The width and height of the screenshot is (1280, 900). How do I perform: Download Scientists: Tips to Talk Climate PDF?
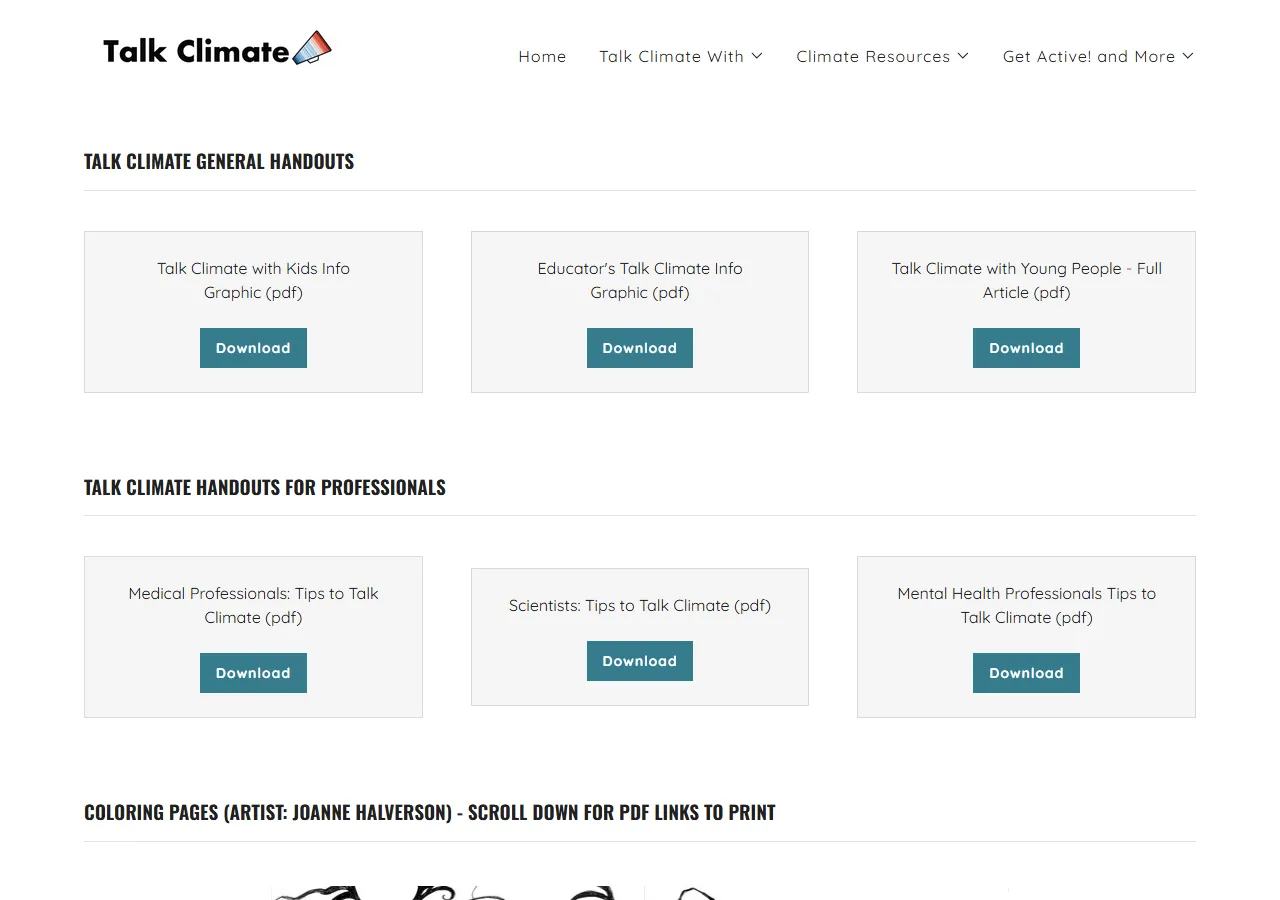[640, 660]
